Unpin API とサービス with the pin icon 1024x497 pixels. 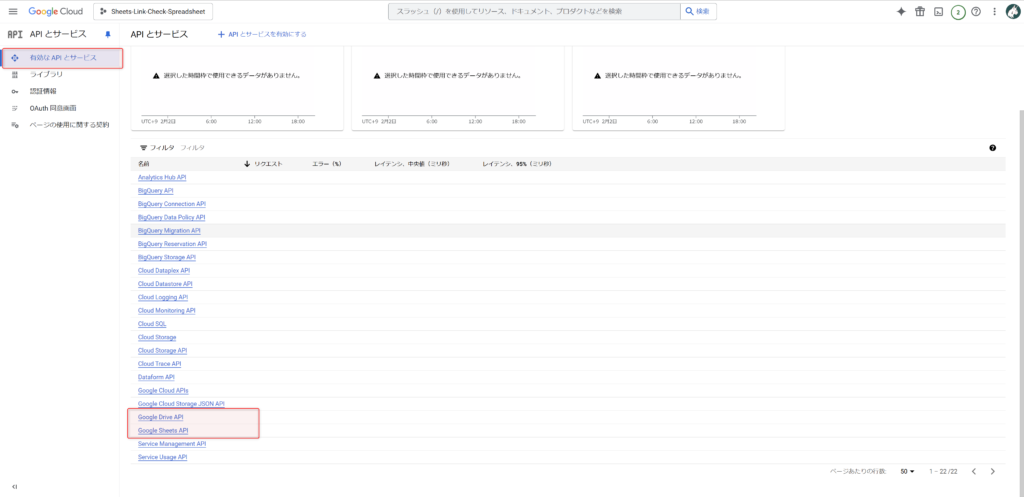[x=108, y=34]
